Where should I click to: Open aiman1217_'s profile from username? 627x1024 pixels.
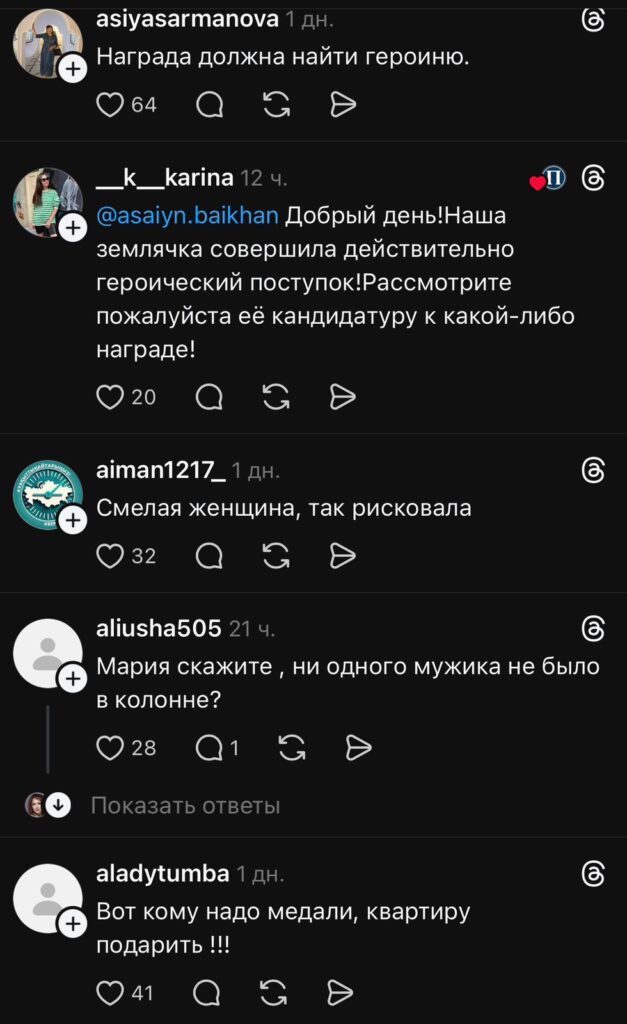tap(161, 470)
